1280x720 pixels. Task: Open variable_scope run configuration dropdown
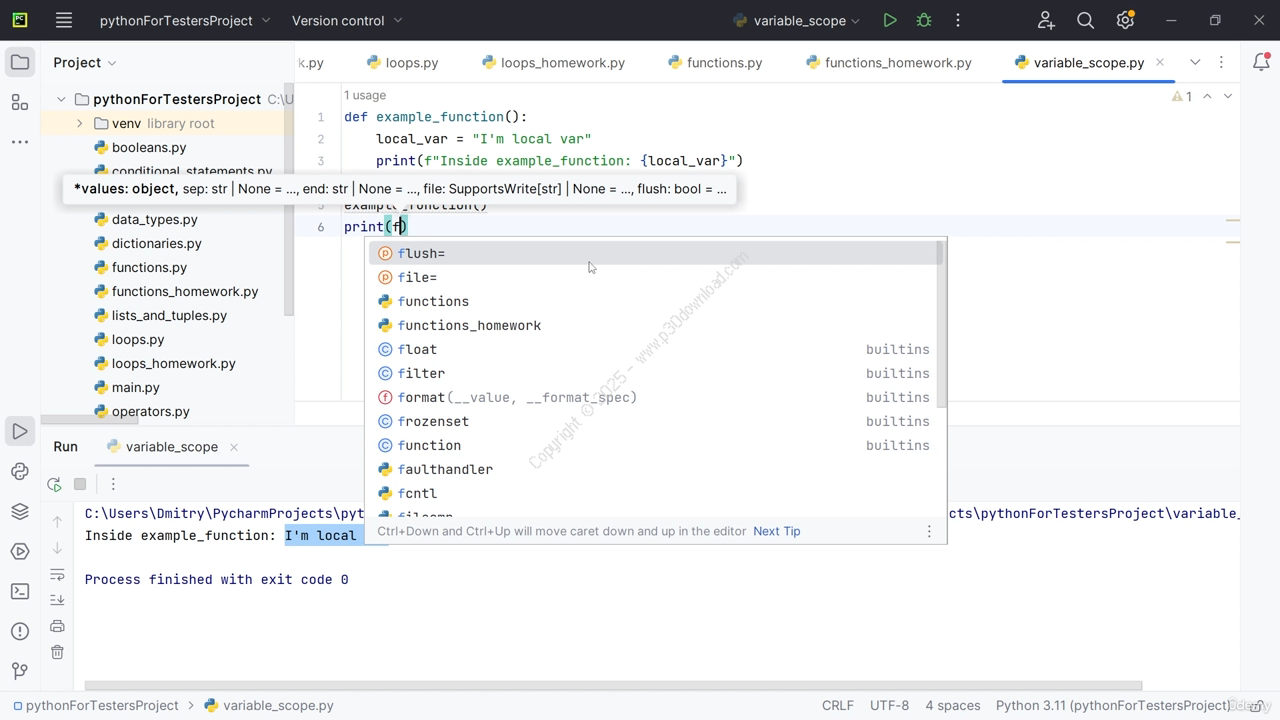797,20
